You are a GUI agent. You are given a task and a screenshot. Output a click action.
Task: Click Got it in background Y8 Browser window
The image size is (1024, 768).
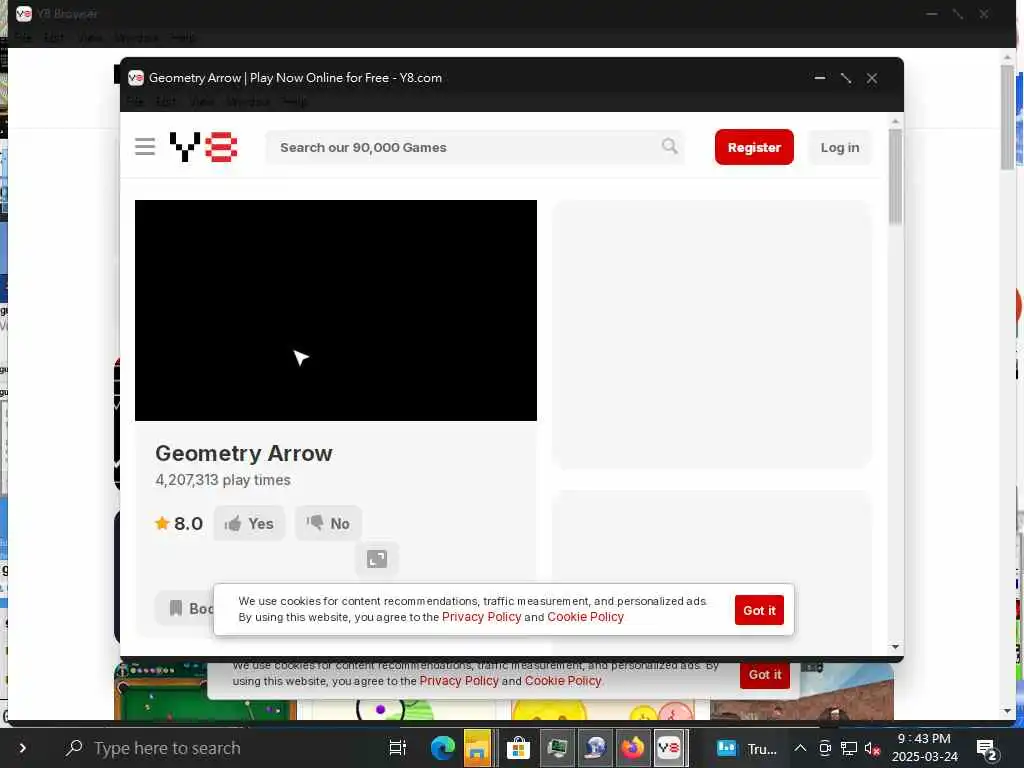pos(765,675)
